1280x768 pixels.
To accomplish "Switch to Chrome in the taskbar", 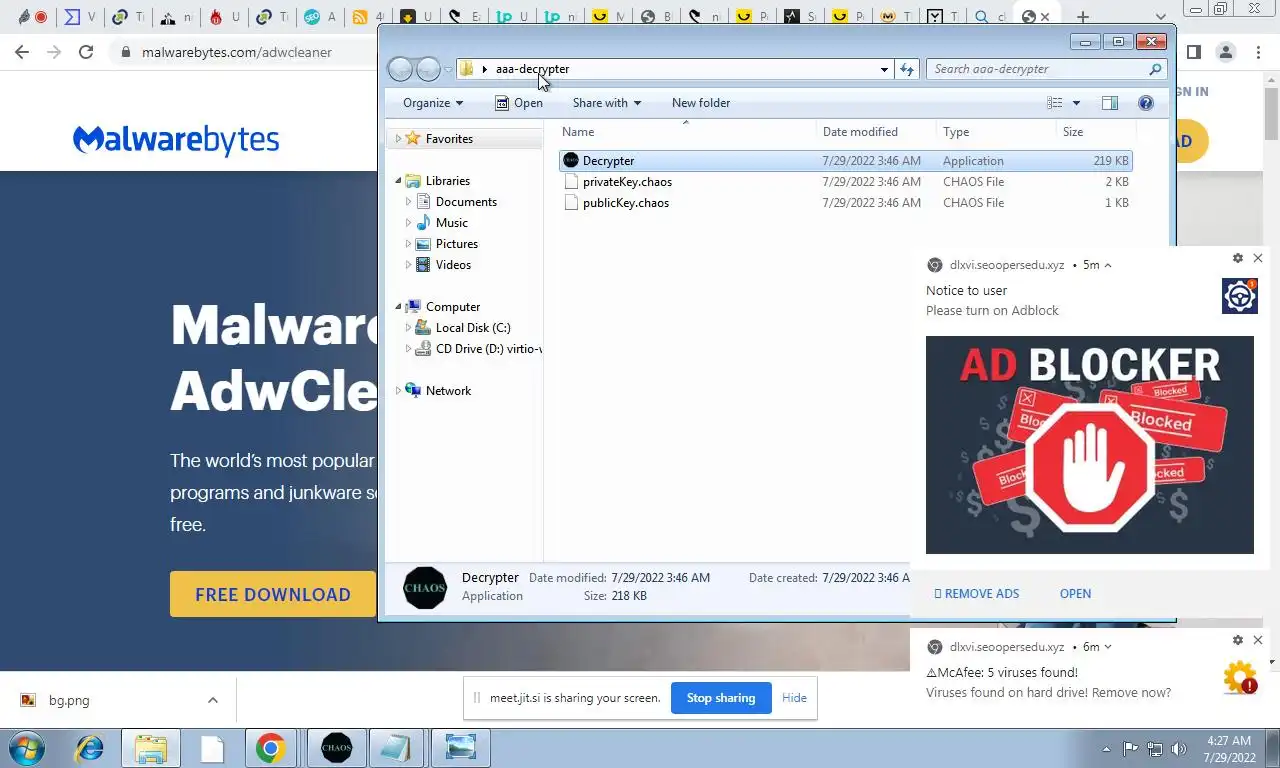I will coord(270,748).
